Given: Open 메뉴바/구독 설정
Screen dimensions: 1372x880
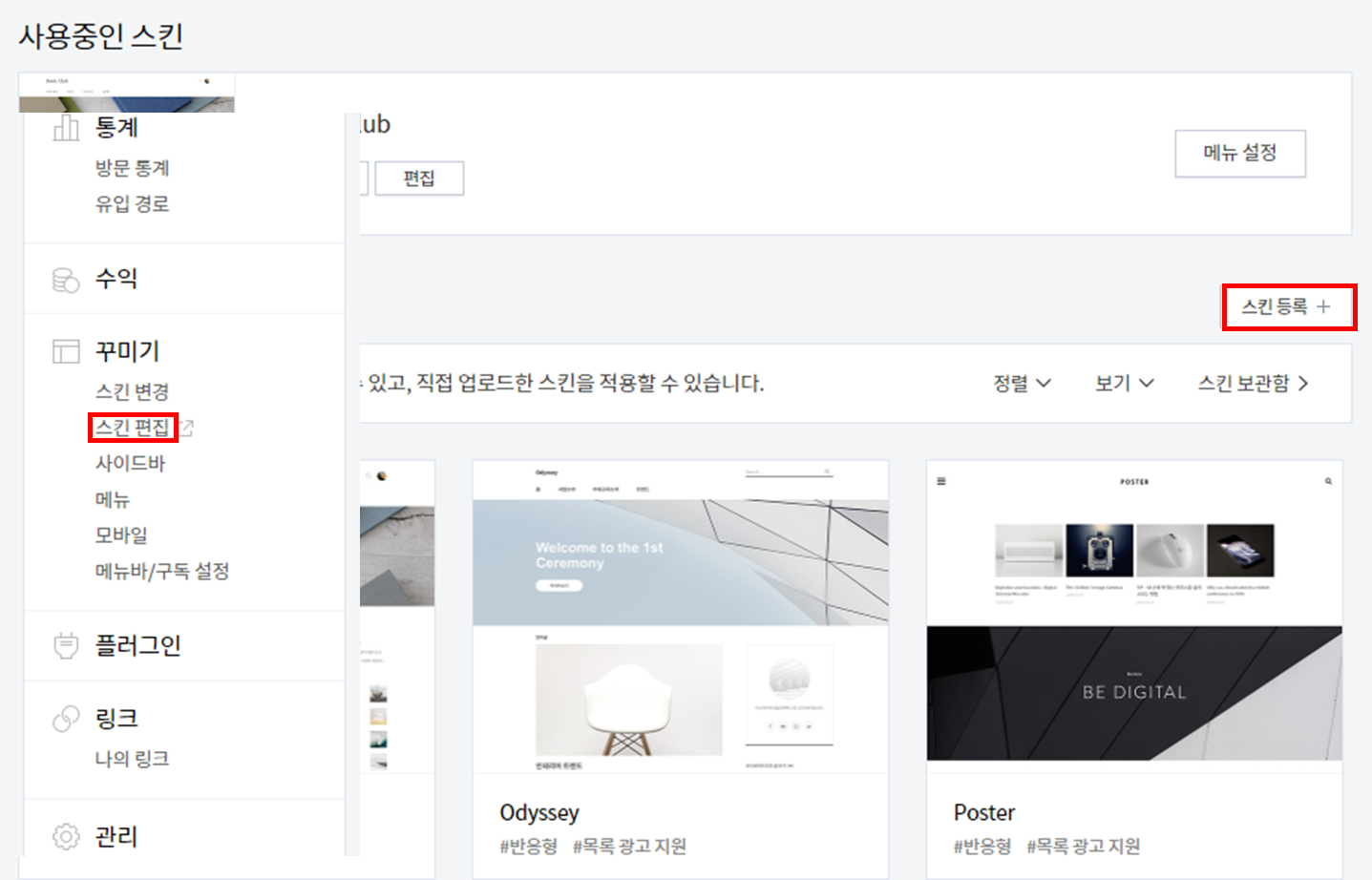Looking at the screenshot, I should [162, 571].
